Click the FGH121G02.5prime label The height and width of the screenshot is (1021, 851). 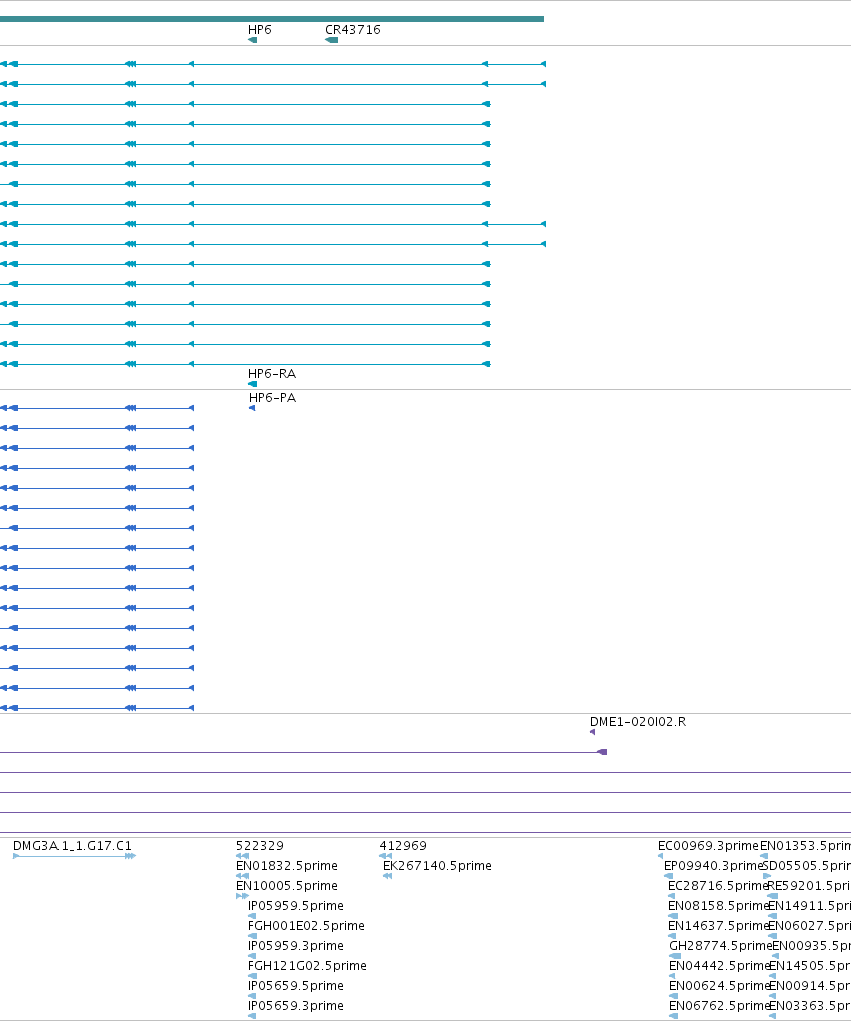(307, 966)
